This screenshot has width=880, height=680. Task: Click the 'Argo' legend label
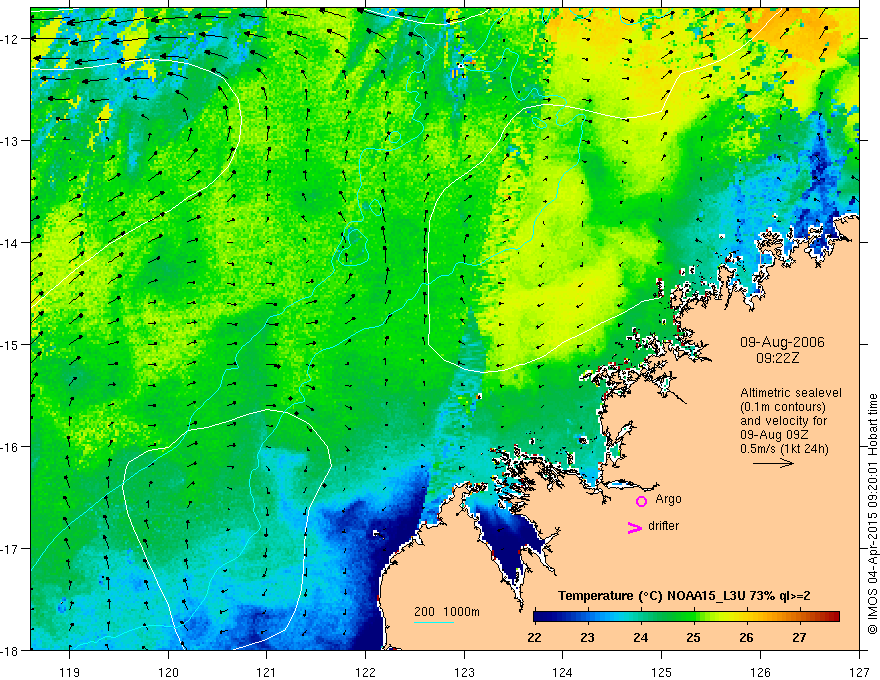tap(668, 499)
